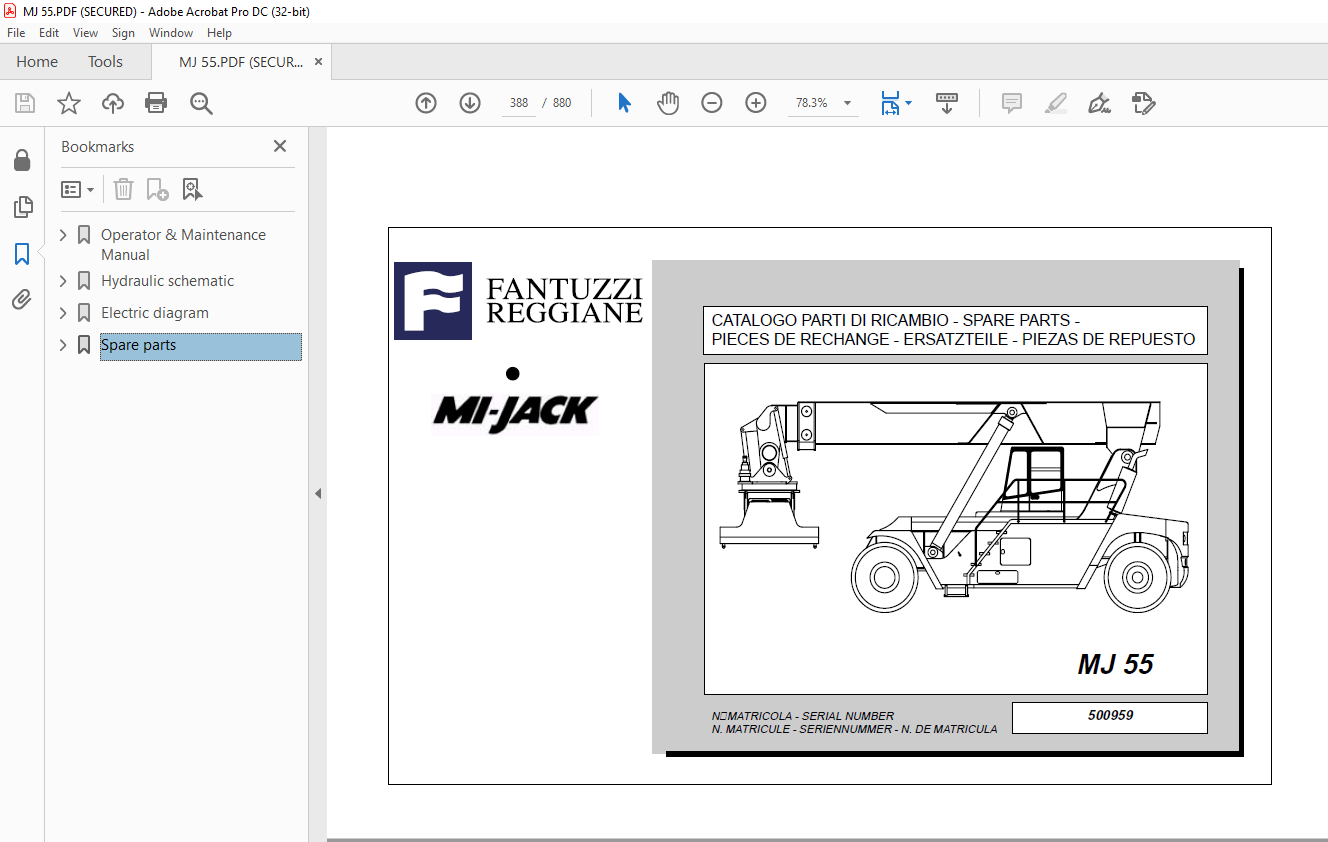The width and height of the screenshot is (1328, 842).
Task: Open the Window menu
Action: 171,33
